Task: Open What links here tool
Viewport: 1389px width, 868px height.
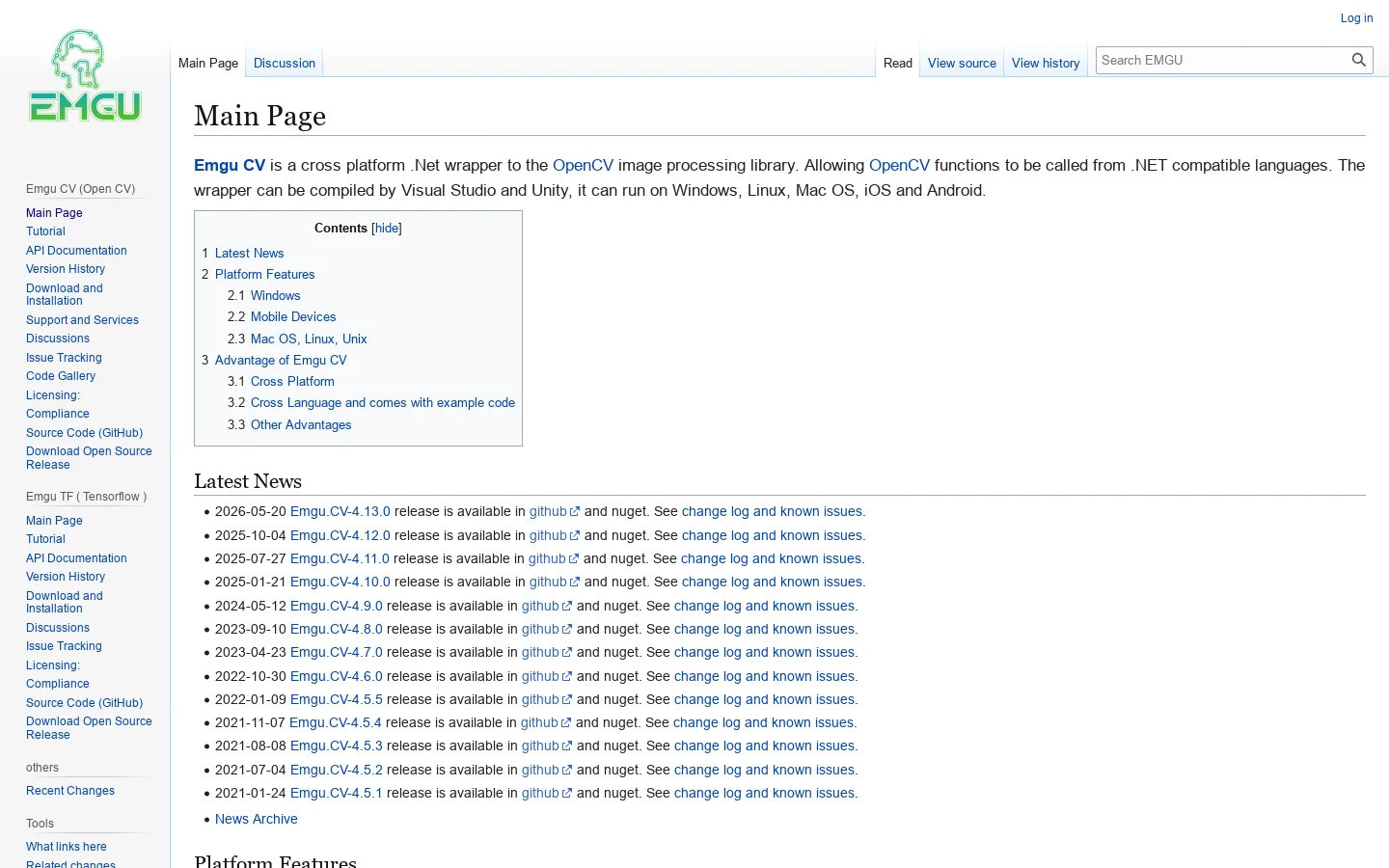Action: 67,847
